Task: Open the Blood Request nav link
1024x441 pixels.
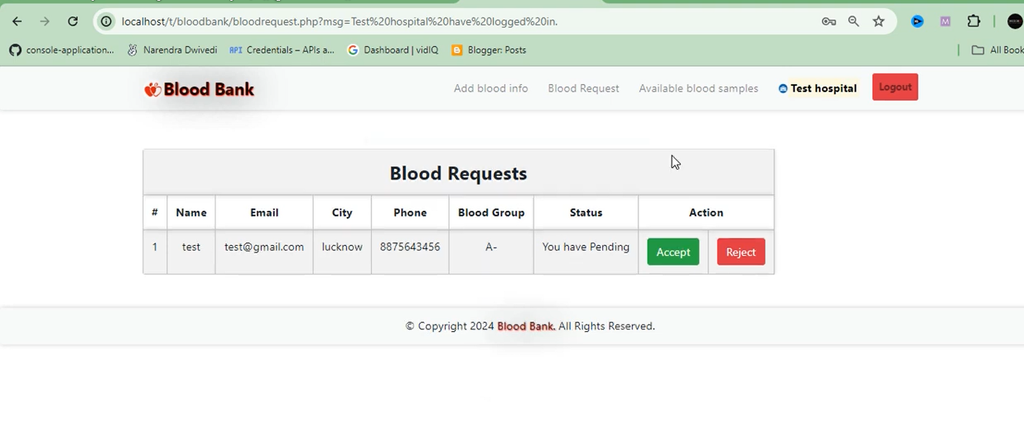Action: [x=583, y=88]
